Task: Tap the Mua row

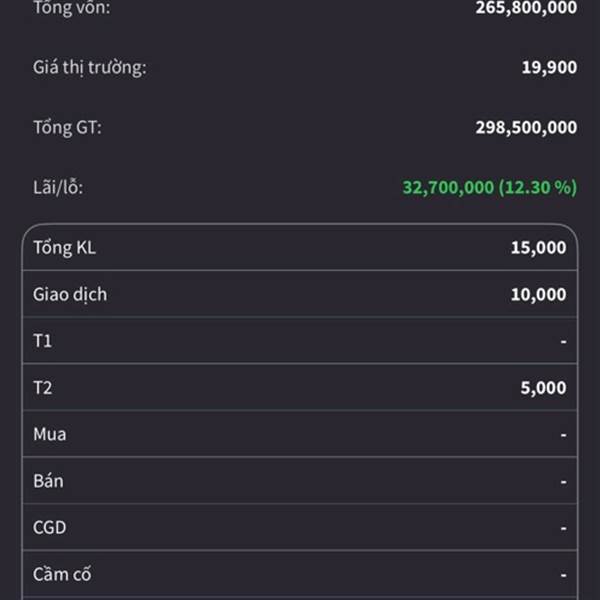Action: pyautogui.click(x=300, y=434)
